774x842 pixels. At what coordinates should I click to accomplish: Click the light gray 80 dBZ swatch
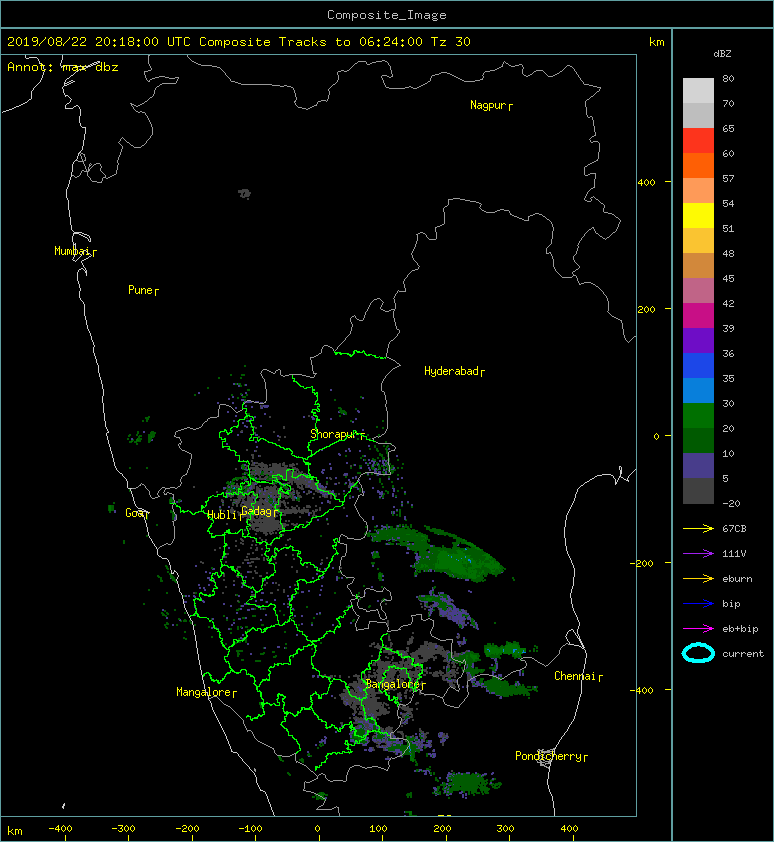click(x=698, y=90)
